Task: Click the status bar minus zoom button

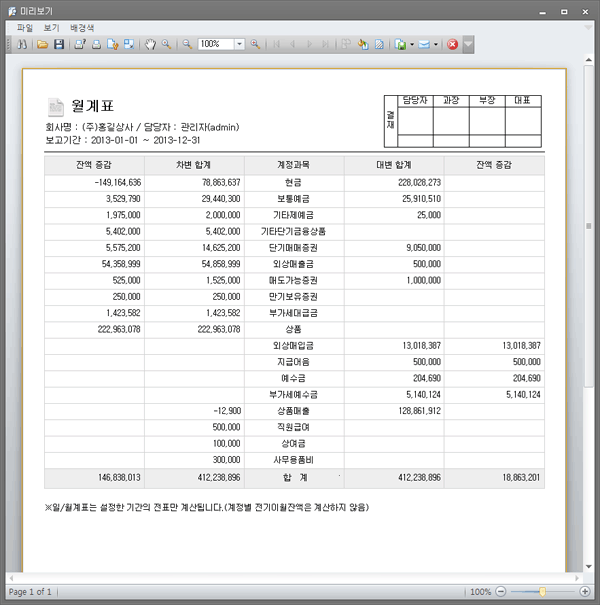Action: [502, 592]
